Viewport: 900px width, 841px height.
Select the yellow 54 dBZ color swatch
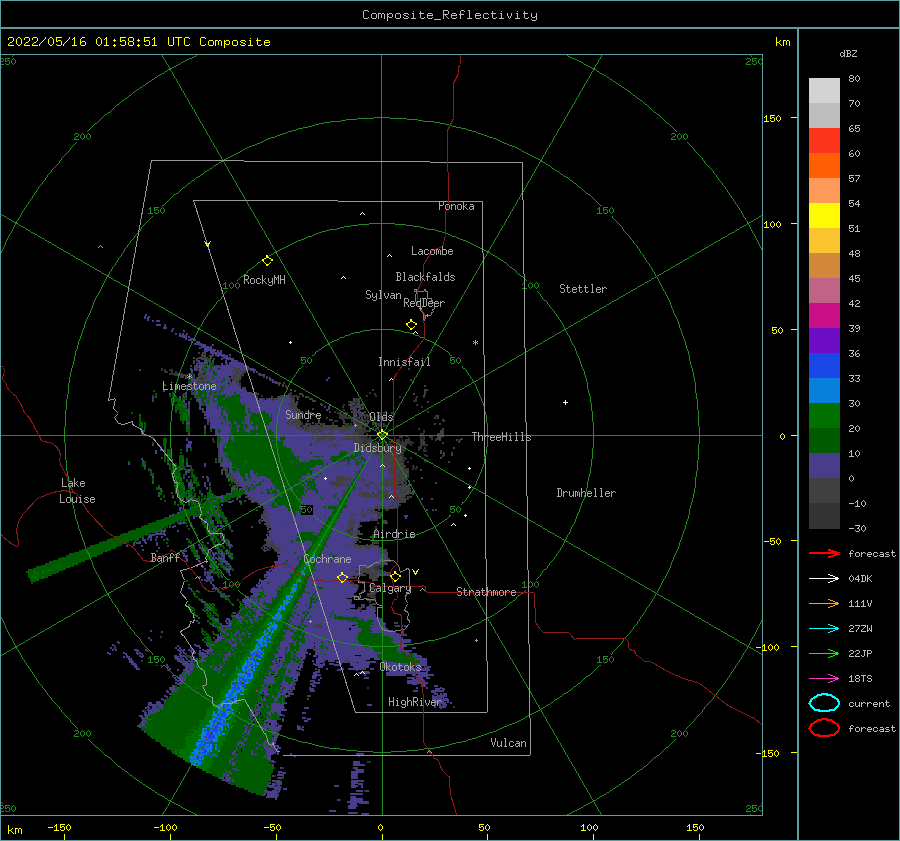coord(824,215)
